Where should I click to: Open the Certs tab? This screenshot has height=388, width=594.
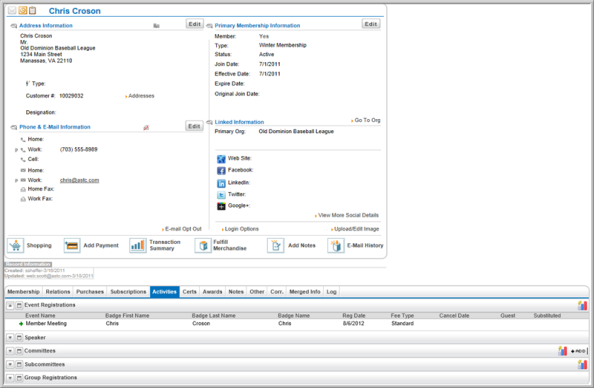[189, 292]
